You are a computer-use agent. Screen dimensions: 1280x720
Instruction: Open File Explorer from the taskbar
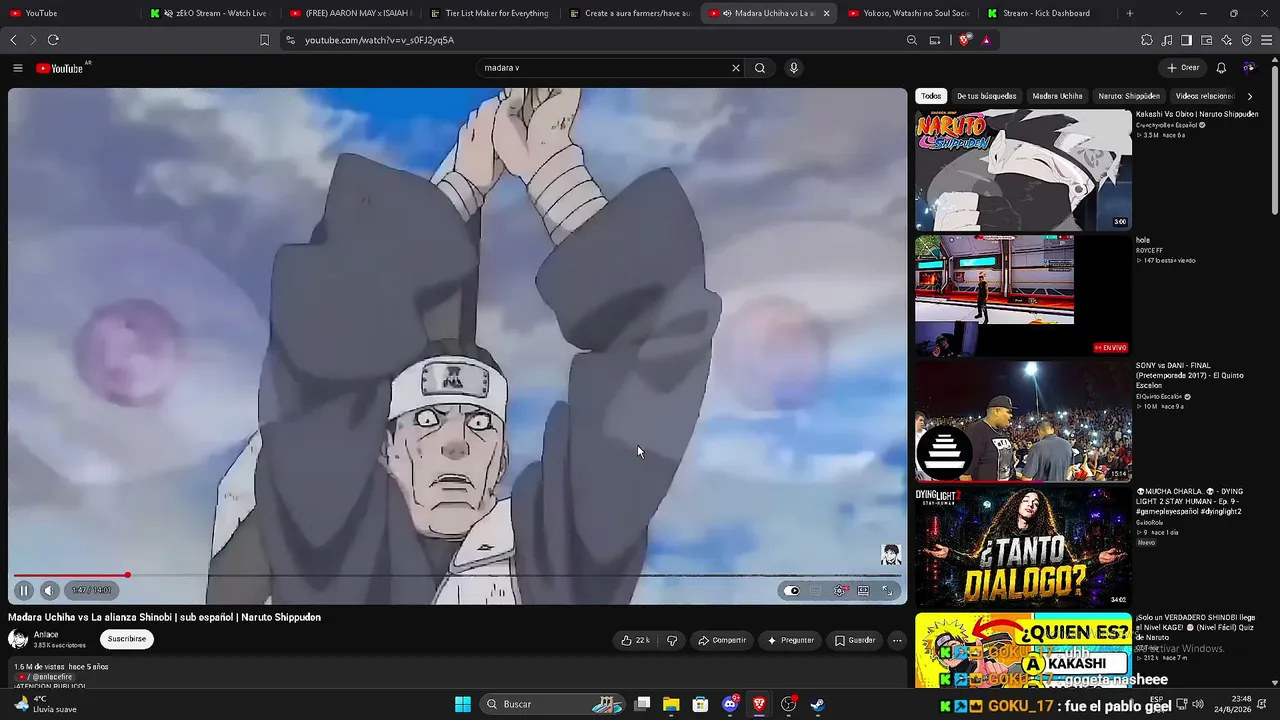[671, 704]
